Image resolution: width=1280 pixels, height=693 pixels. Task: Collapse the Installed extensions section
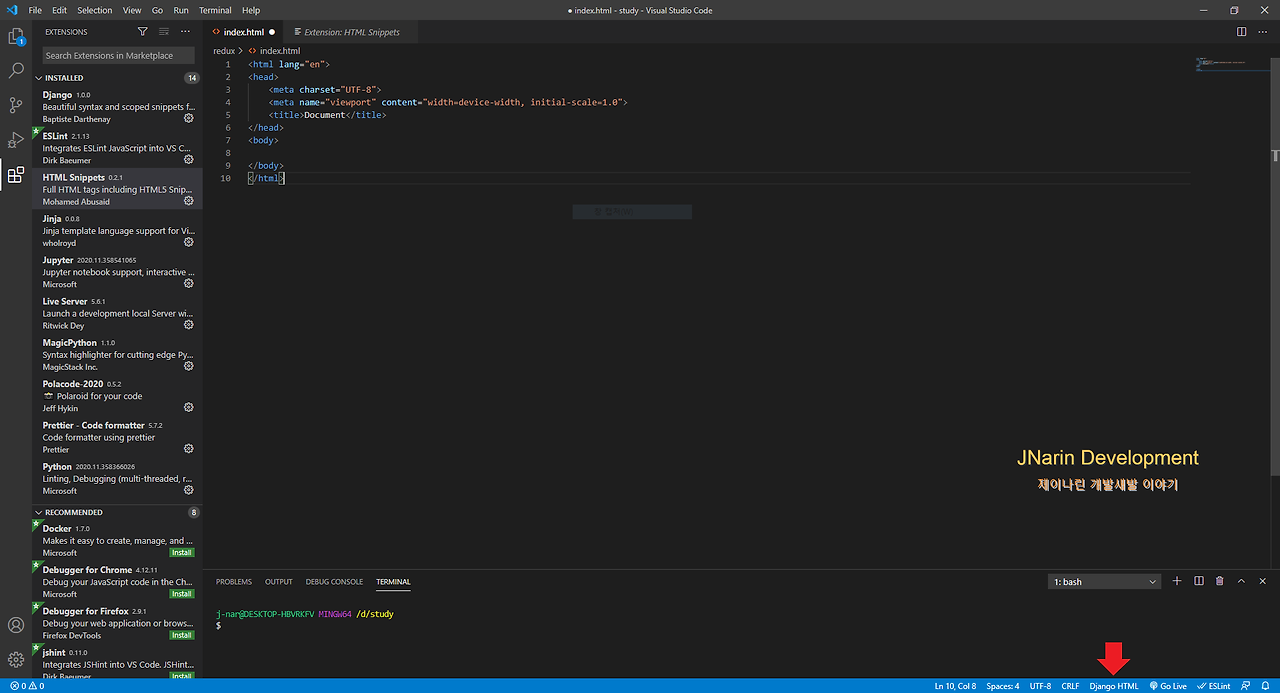[119, 77]
